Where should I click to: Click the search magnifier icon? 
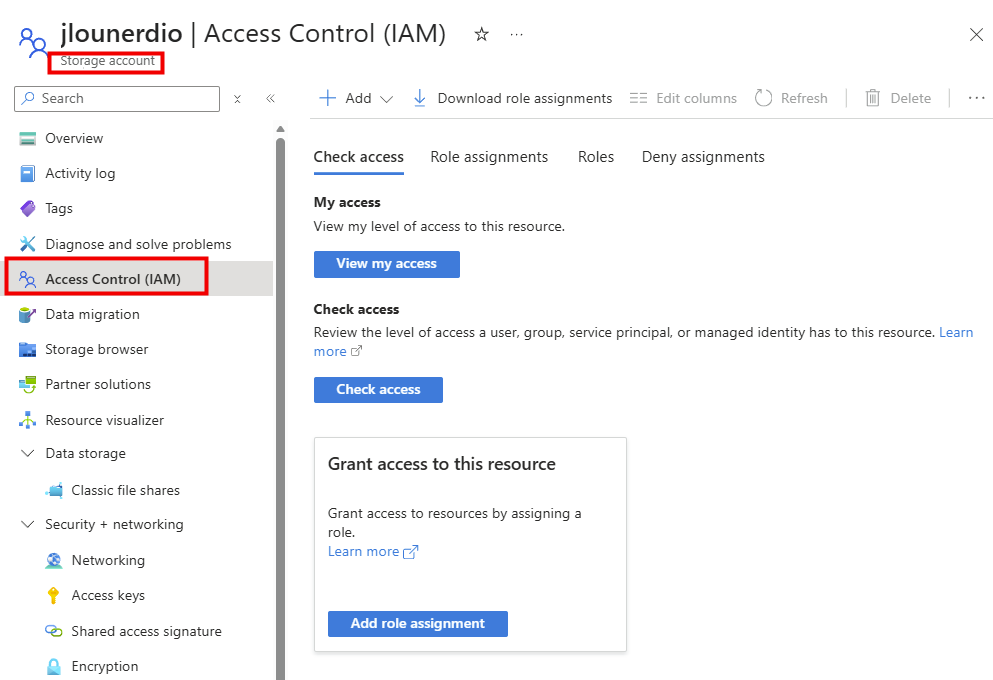pyautogui.click(x=28, y=98)
